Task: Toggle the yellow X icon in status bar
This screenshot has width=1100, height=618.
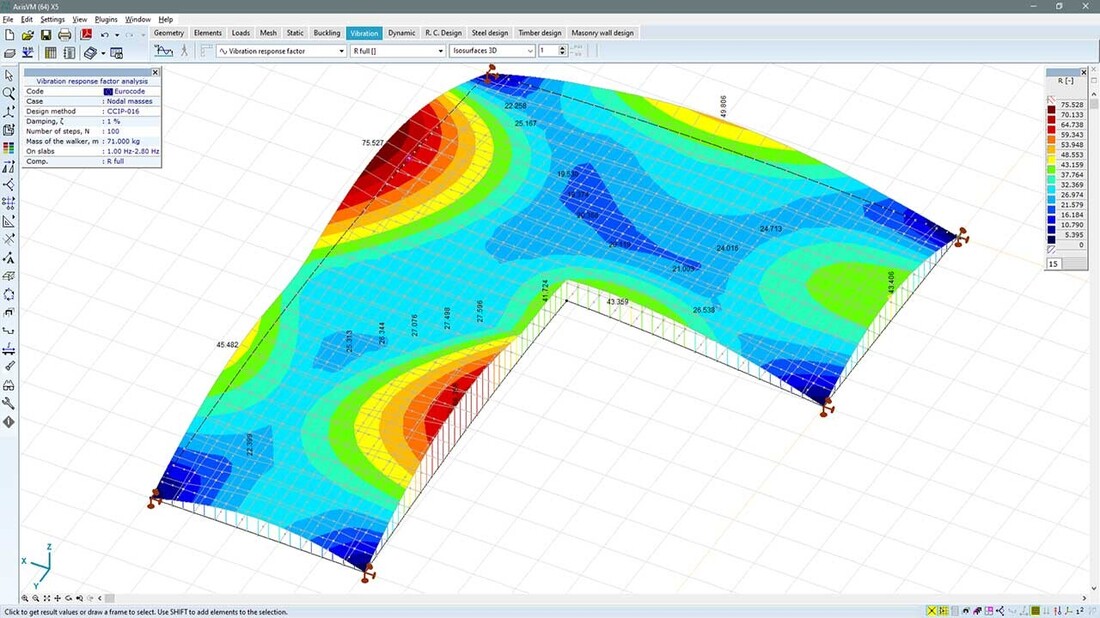Action: coord(932,610)
